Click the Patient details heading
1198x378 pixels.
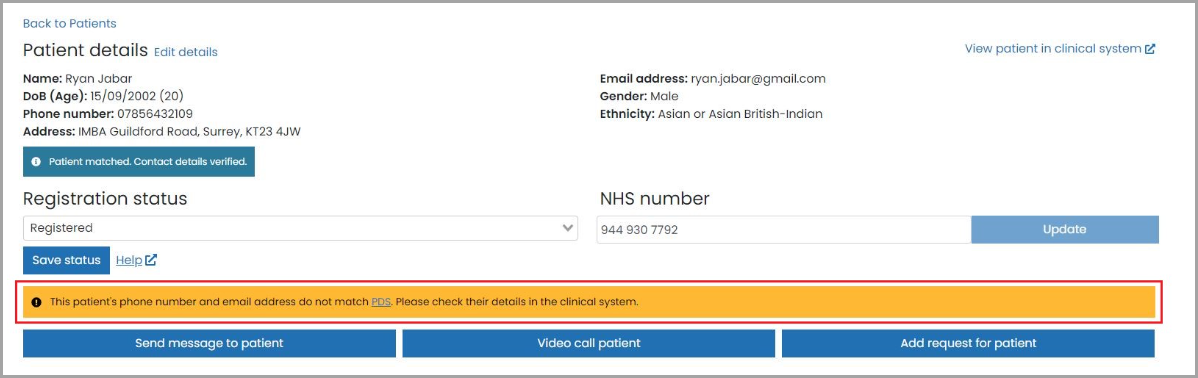85,51
